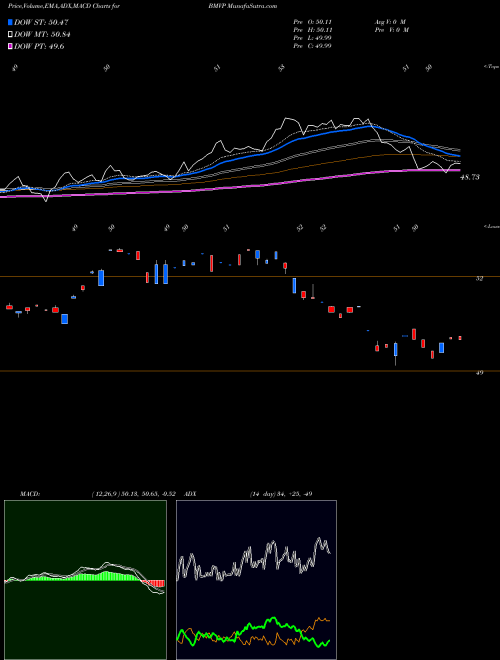Click the 'ADX' indicator label
Screen dimensions: 500x660
[190, 494]
